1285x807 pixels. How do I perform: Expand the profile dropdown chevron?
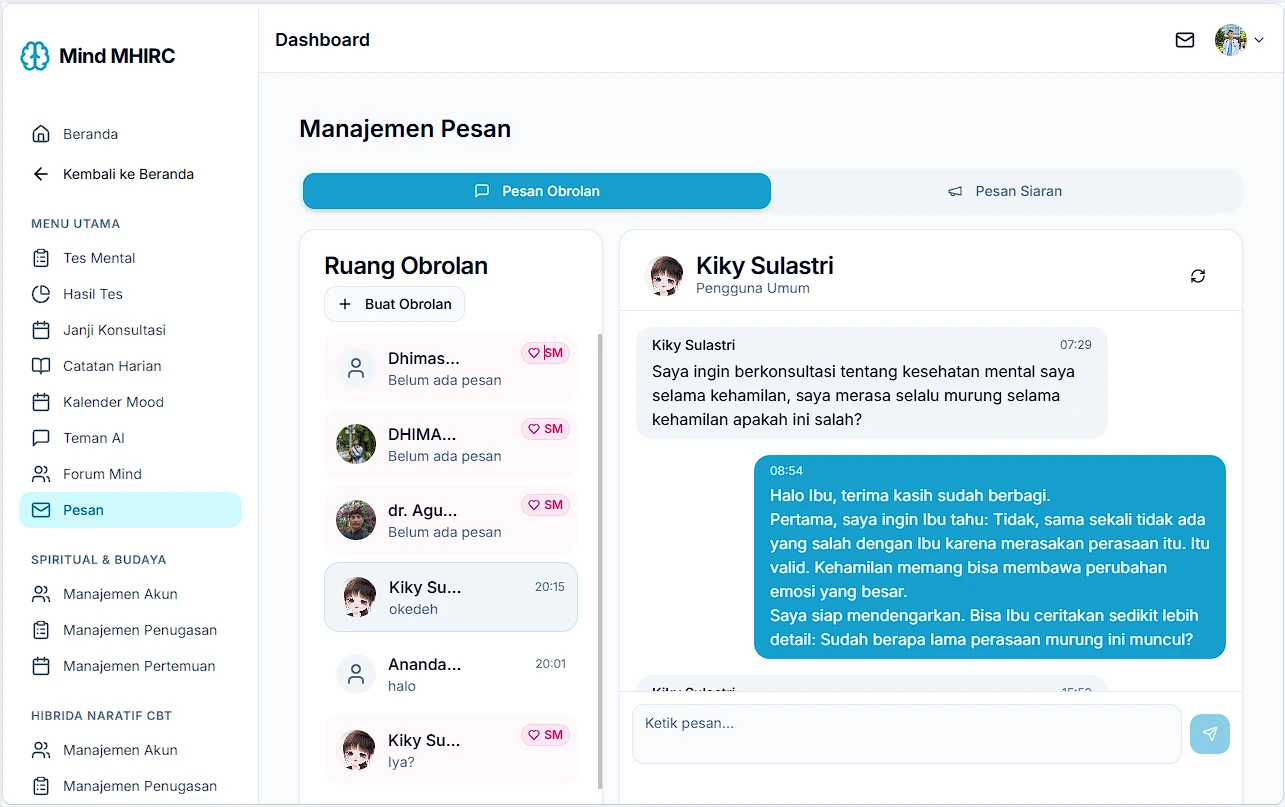1259,41
